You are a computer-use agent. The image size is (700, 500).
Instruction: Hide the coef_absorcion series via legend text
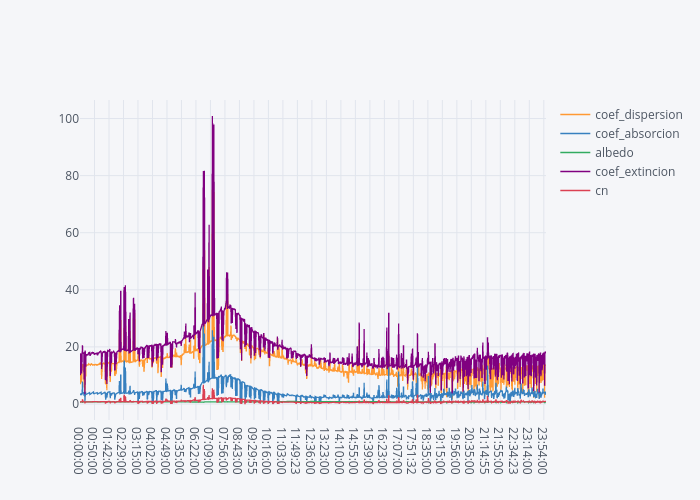(x=637, y=134)
